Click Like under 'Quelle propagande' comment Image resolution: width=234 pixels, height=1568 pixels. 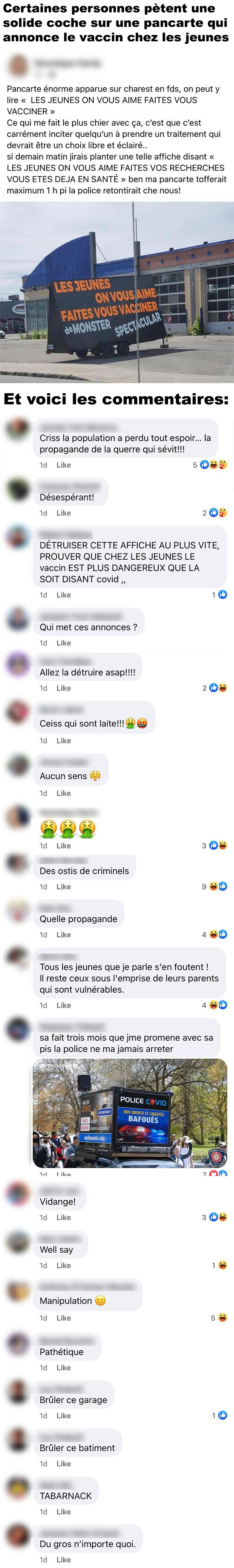(x=63, y=934)
